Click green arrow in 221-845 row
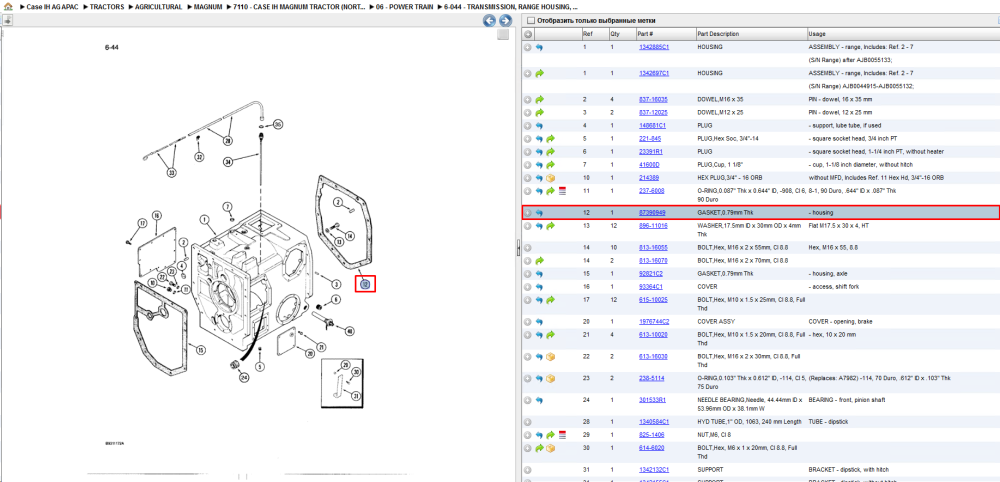 click(550, 138)
